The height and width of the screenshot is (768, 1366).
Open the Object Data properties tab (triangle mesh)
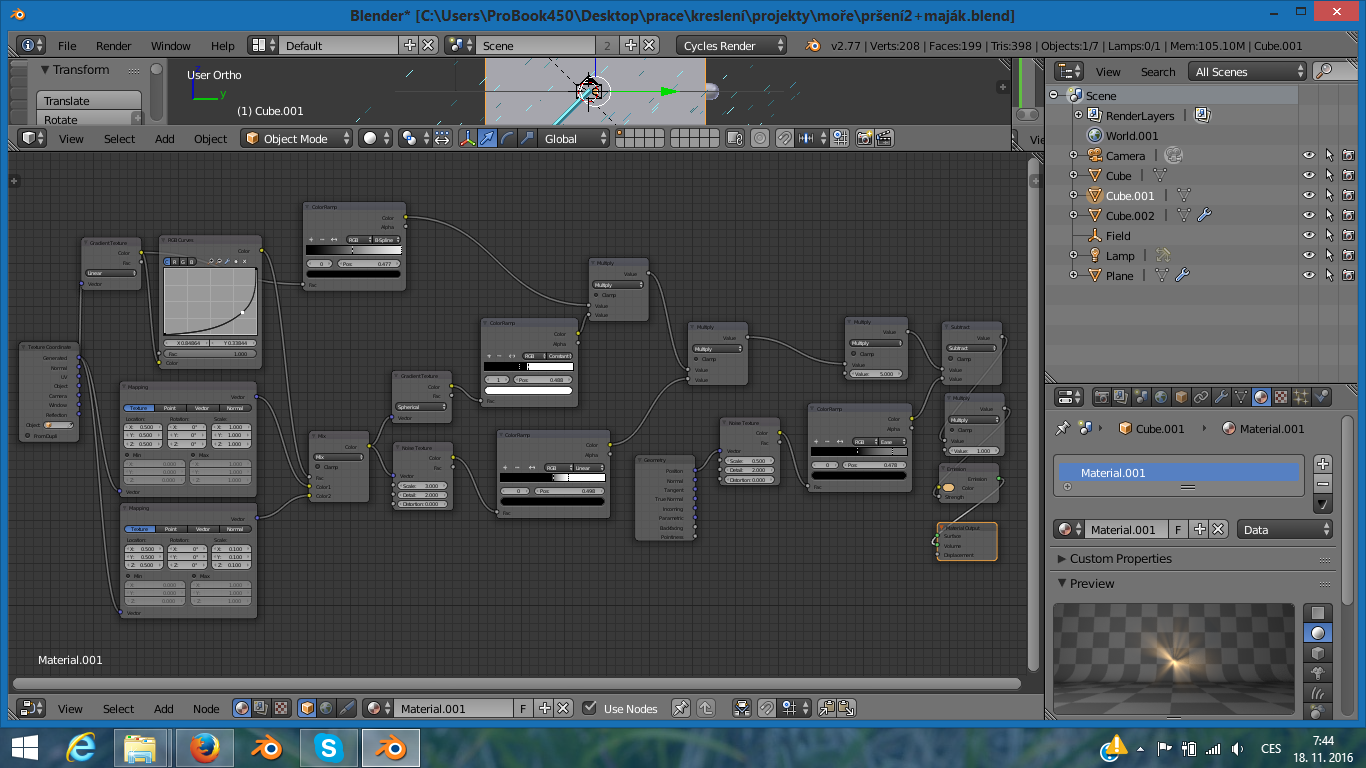point(1241,397)
